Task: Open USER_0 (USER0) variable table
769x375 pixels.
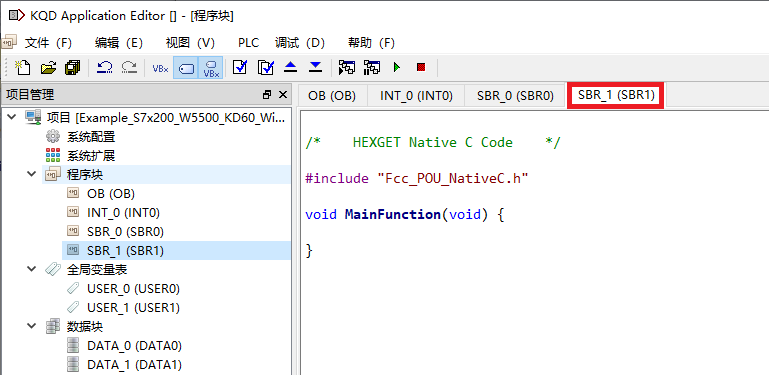Action: pyautogui.click(x=133, y=289)
